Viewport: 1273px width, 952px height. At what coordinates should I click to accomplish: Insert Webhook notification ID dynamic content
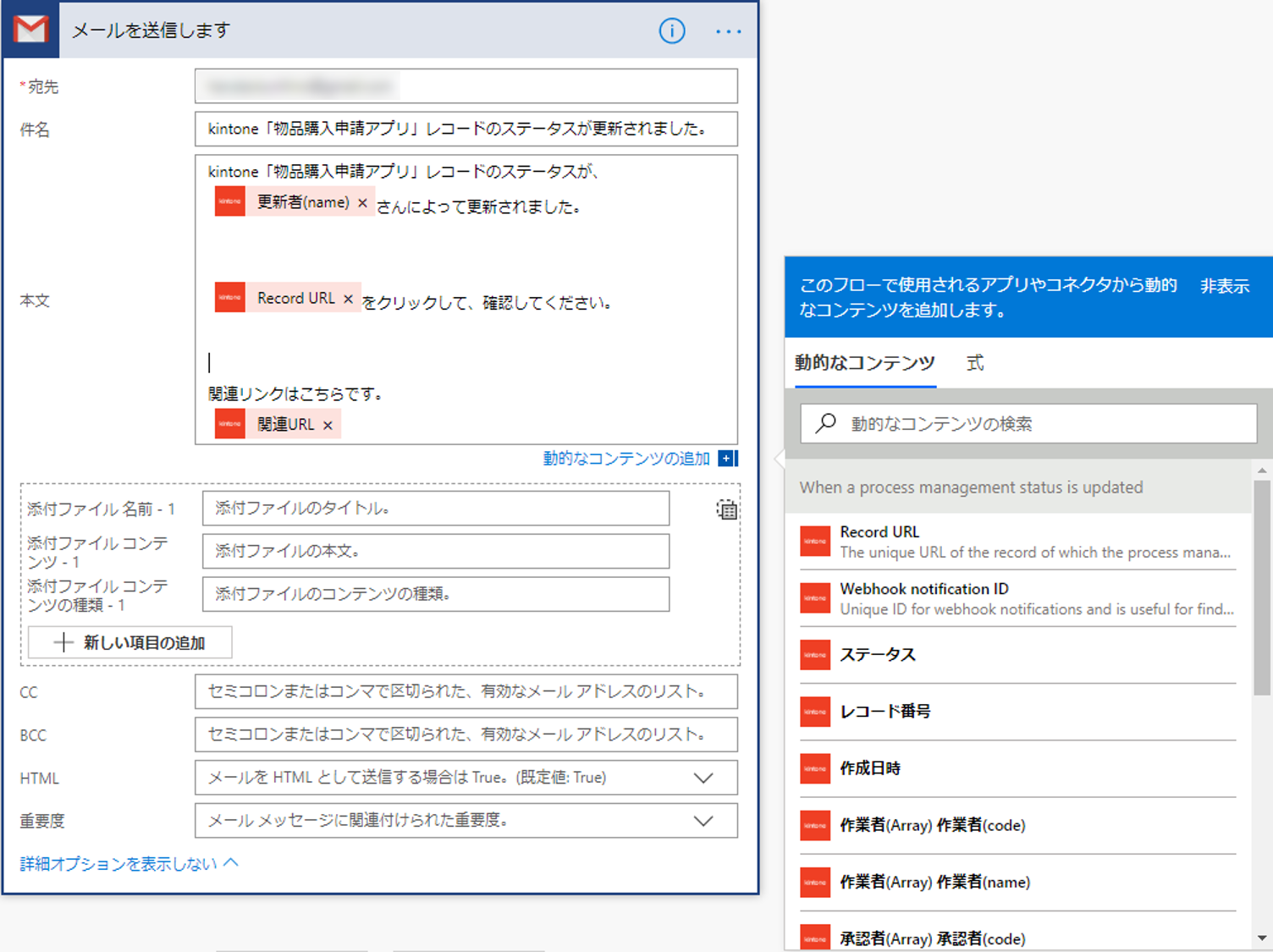(1017, 598)
